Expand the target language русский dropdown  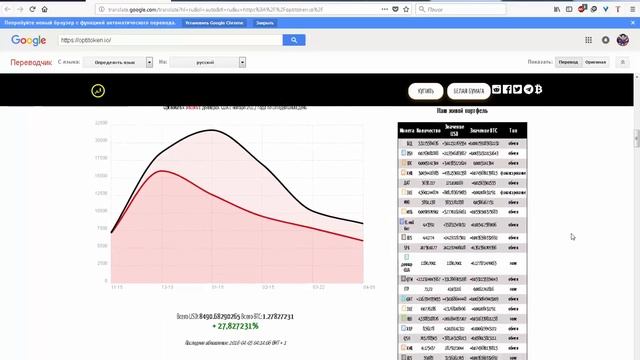[208, 62]
